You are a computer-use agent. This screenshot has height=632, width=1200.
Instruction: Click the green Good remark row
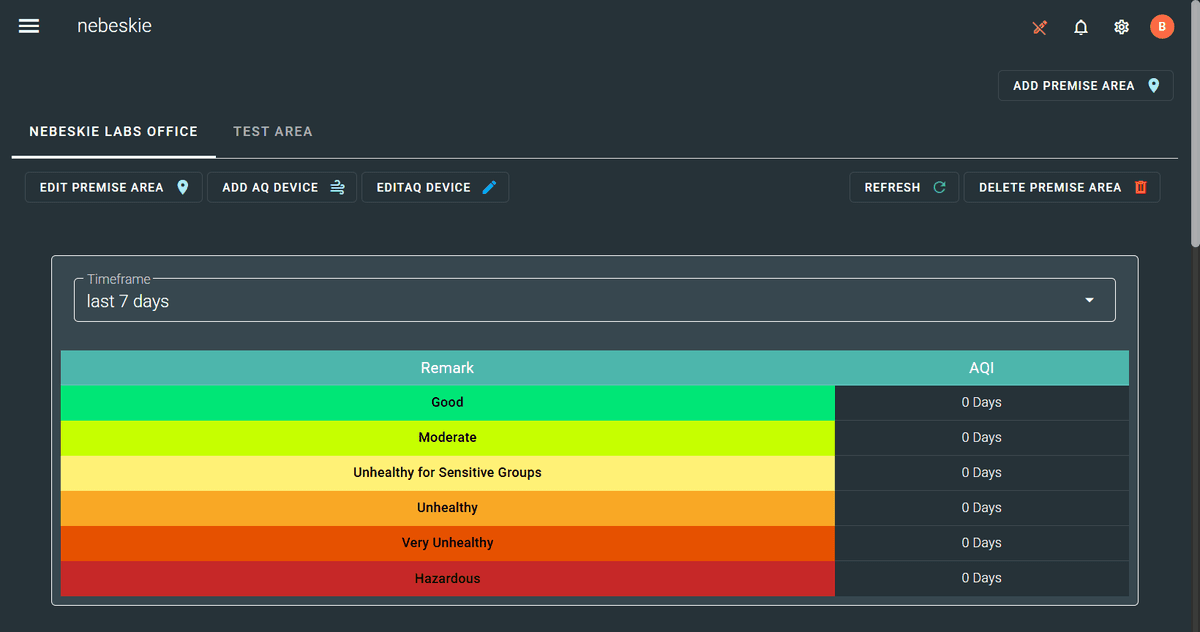pyautogui.click(x=447, y=402)
